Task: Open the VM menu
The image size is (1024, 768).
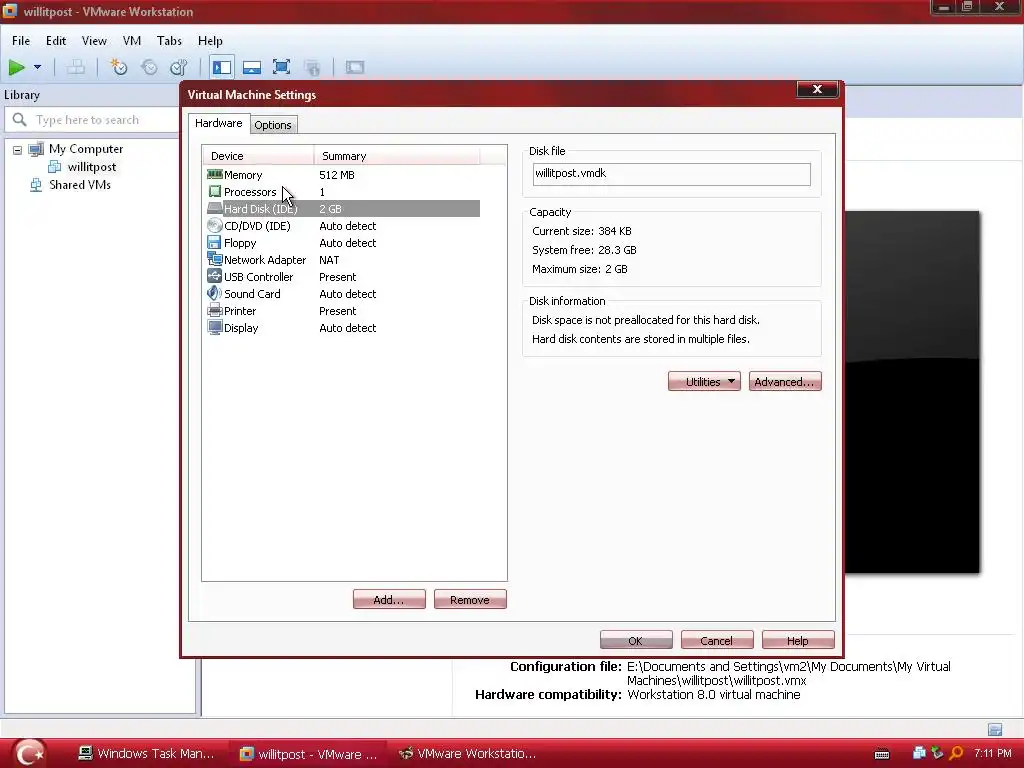Action: (x=132, y=40)
